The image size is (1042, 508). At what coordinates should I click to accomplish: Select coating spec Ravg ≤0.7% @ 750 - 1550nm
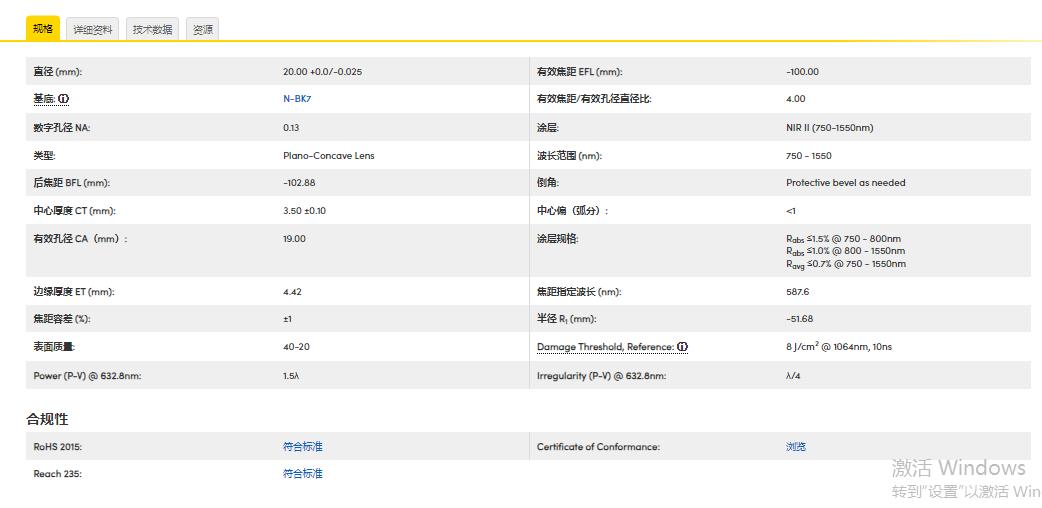[x=845, y=264]
